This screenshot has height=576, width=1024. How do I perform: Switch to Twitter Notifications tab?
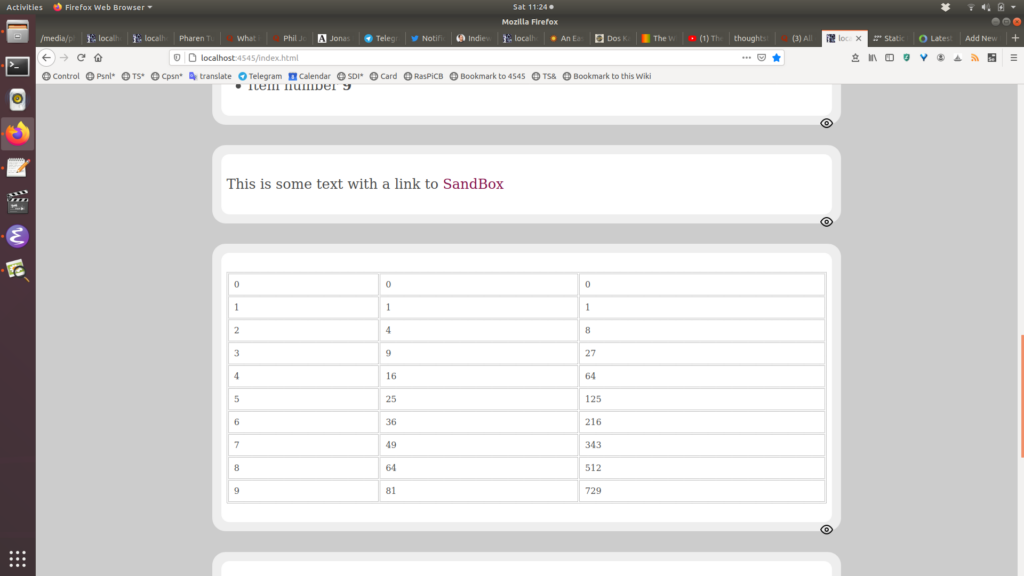click(427, 38)
